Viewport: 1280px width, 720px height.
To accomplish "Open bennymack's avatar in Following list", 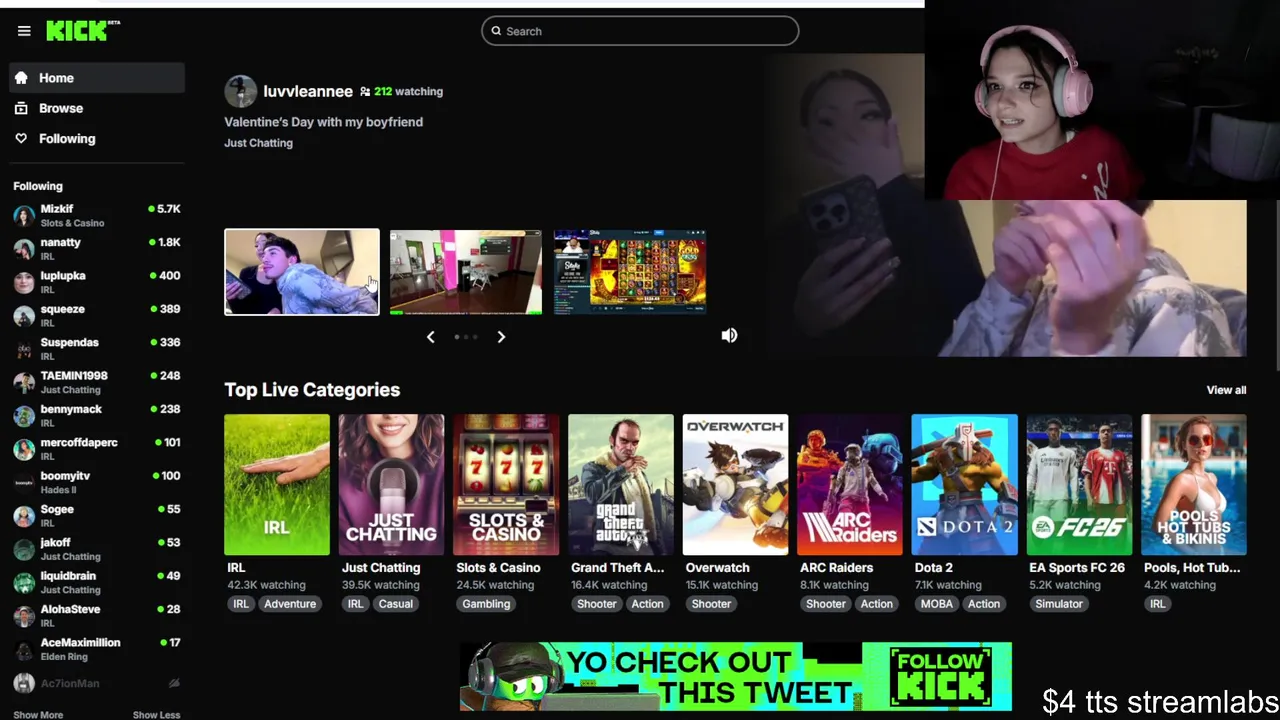I will (x=24, y=416).
